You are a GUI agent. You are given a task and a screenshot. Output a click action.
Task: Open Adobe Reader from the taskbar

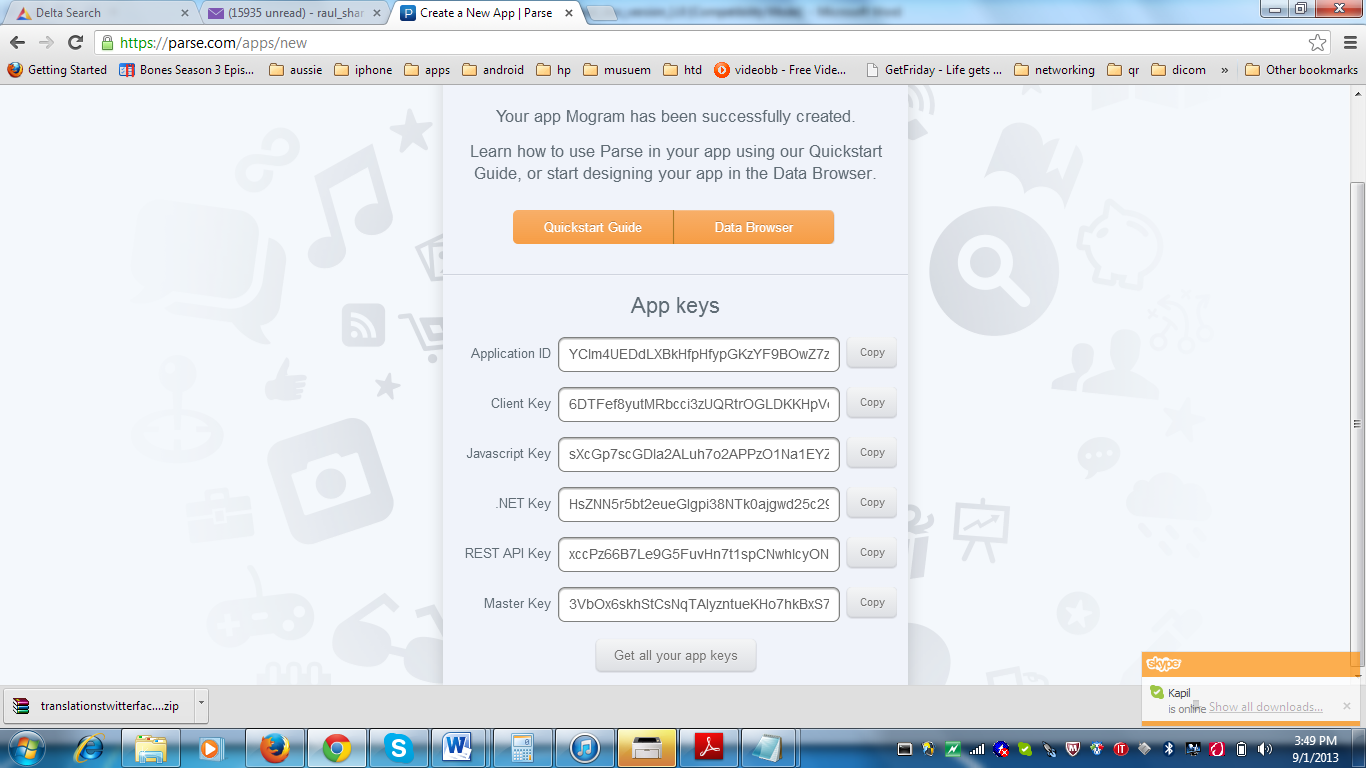(708, 747)
